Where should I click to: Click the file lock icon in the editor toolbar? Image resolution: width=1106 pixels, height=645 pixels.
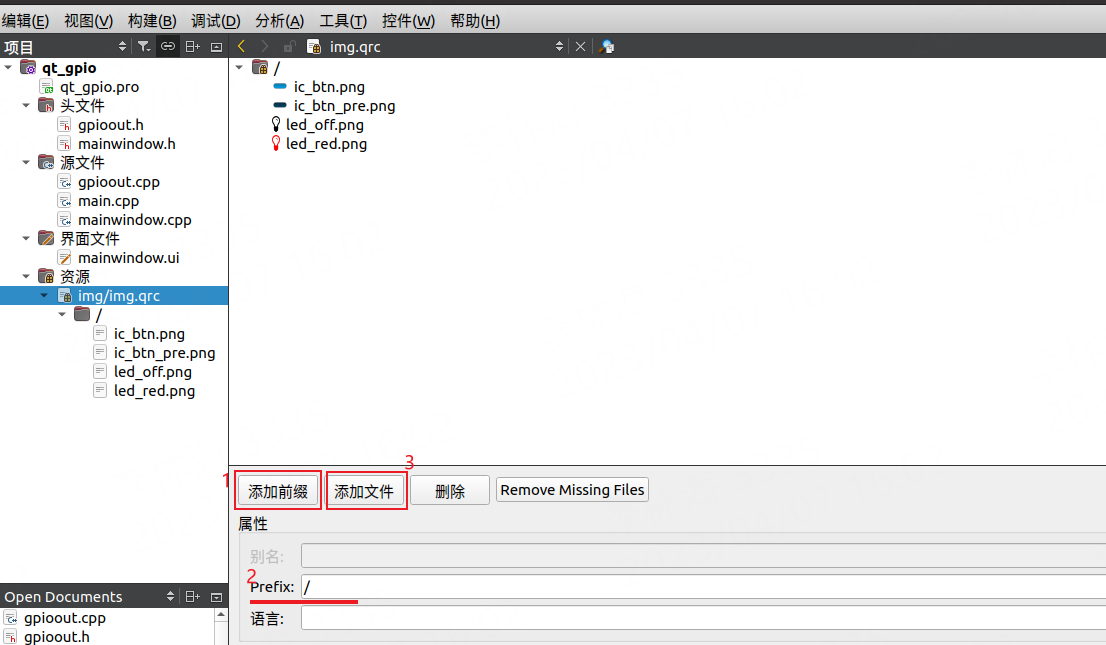click(289, 47)
